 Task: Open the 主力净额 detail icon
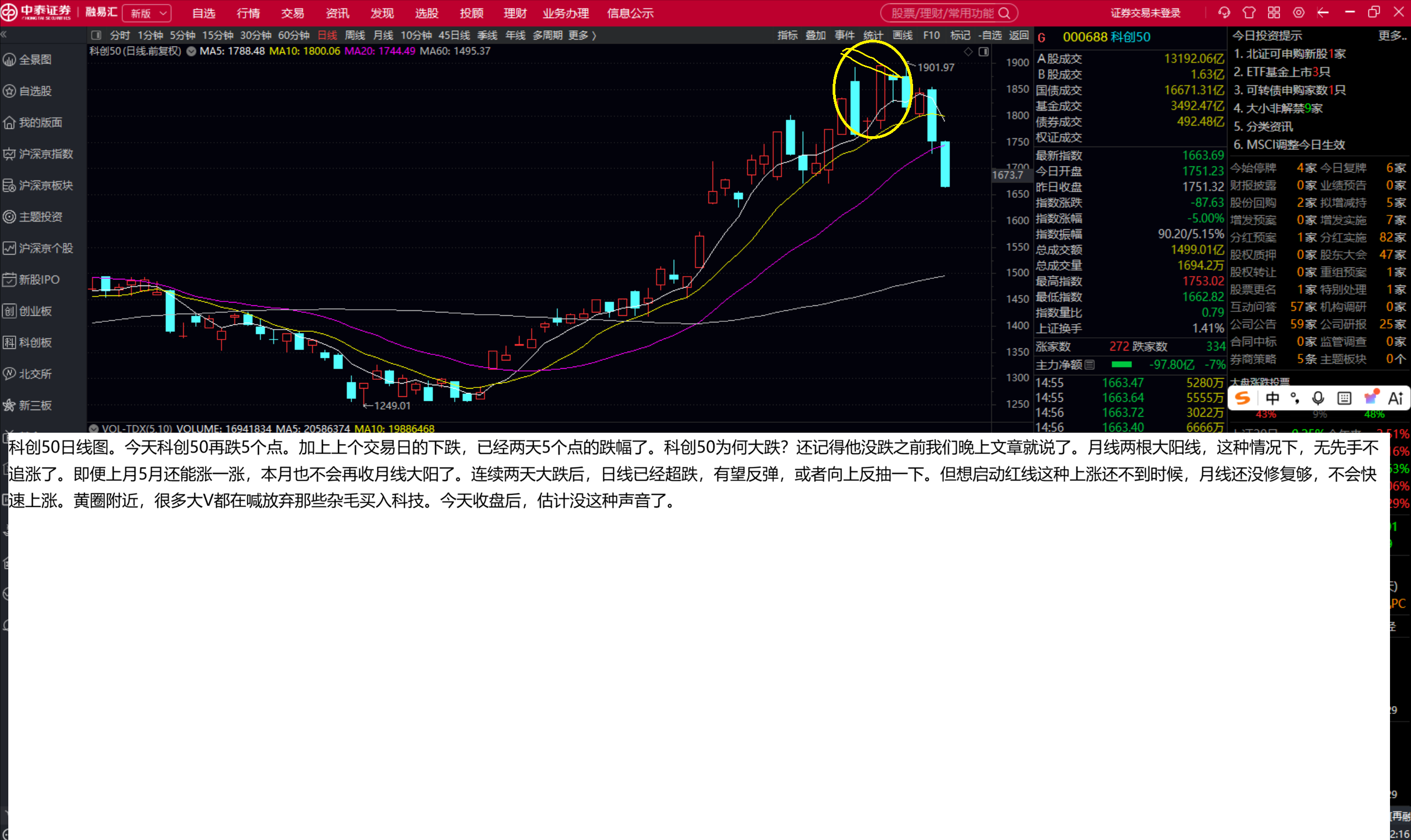1090,364
